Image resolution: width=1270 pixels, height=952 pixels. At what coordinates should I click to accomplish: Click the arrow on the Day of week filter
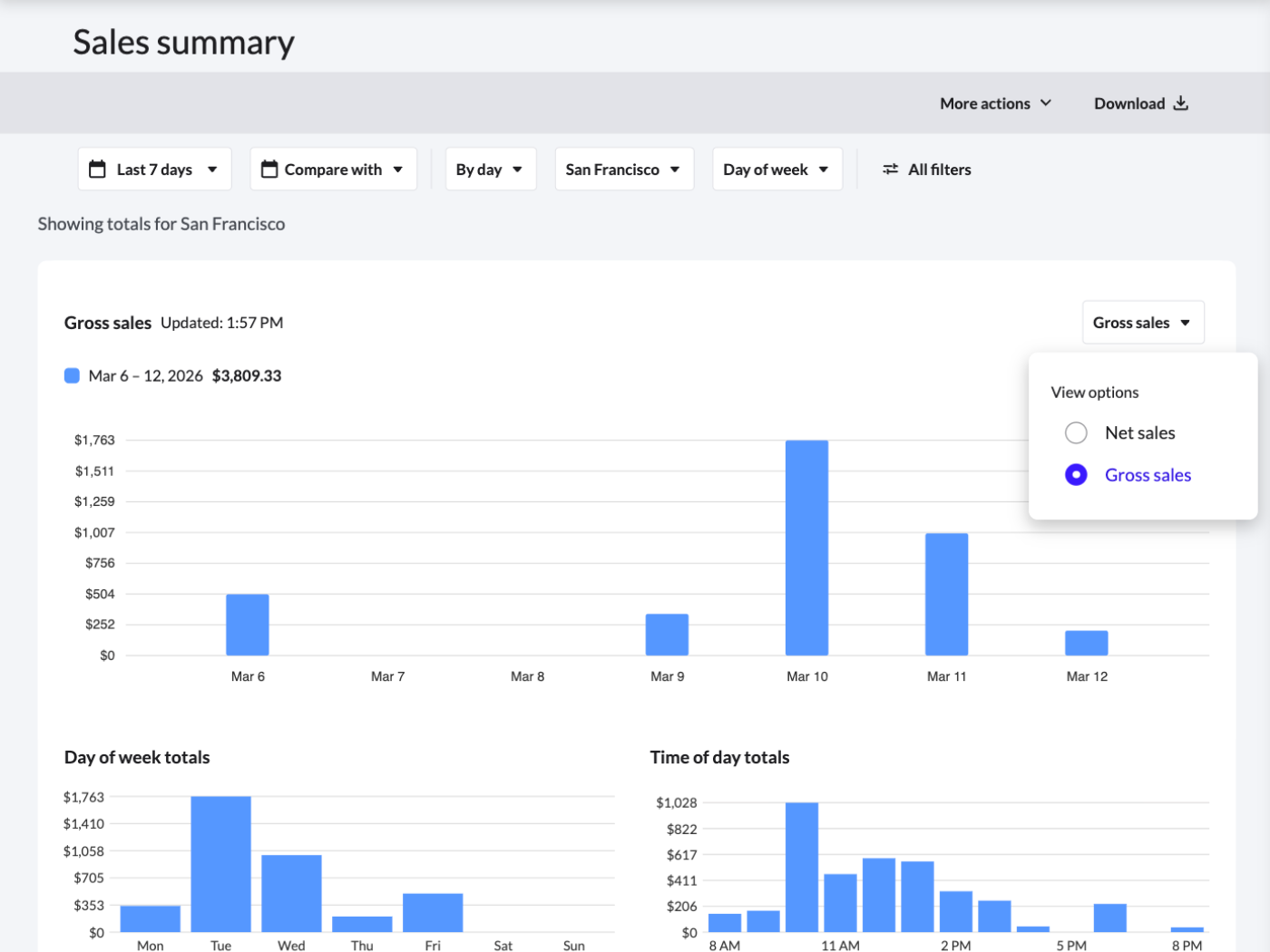click(824, 169)
